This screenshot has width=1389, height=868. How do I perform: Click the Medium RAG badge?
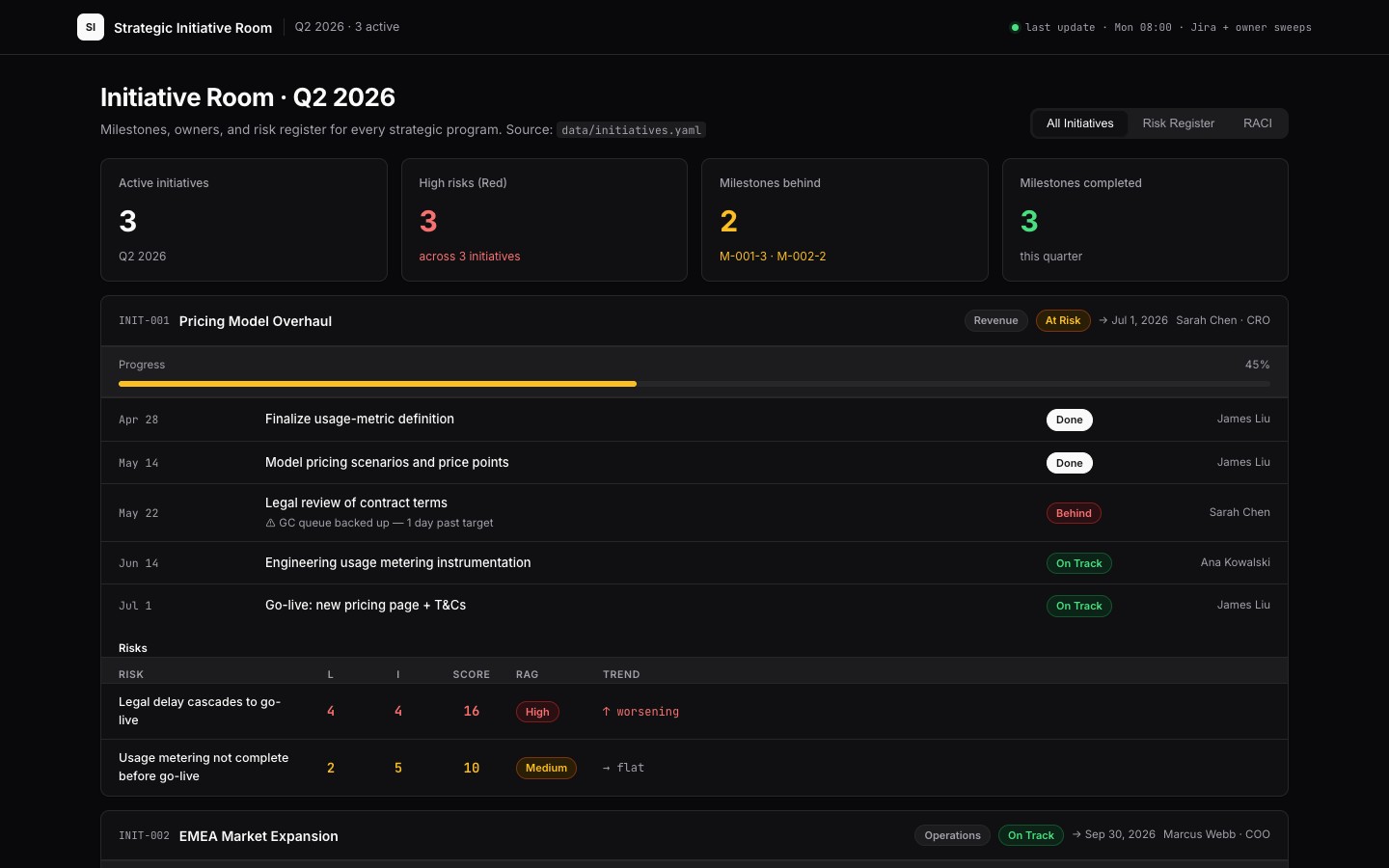pos(546,768)
